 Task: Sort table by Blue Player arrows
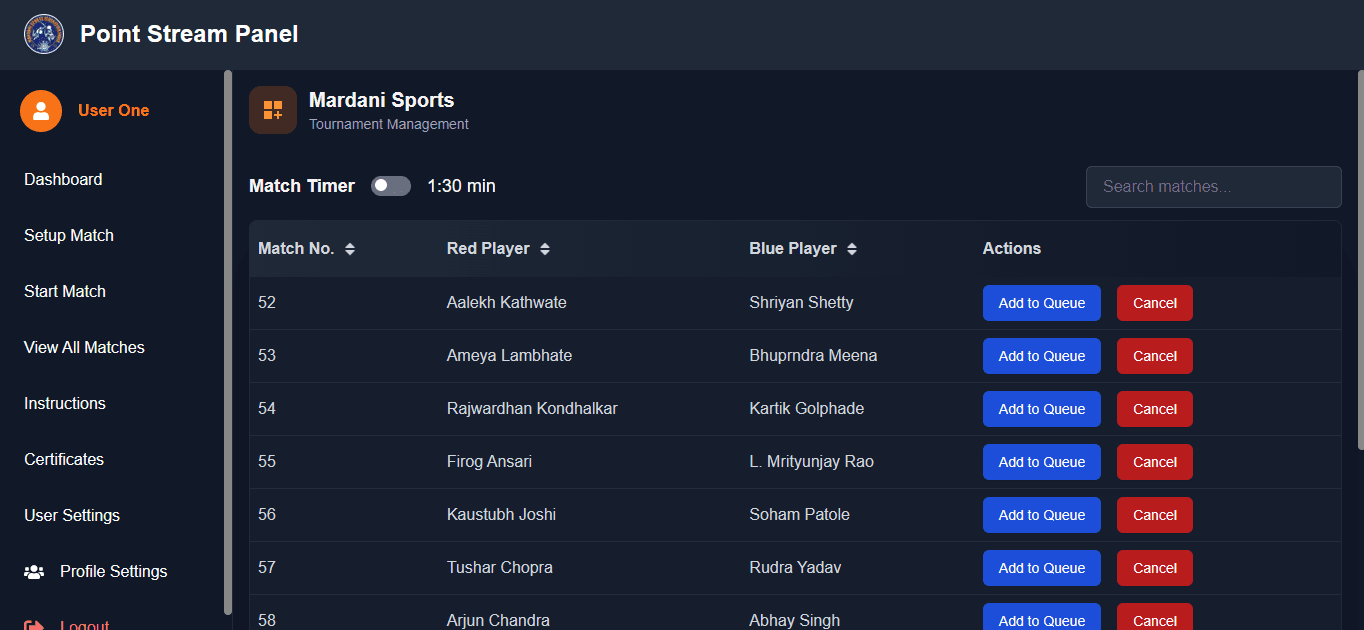[852, 249]
